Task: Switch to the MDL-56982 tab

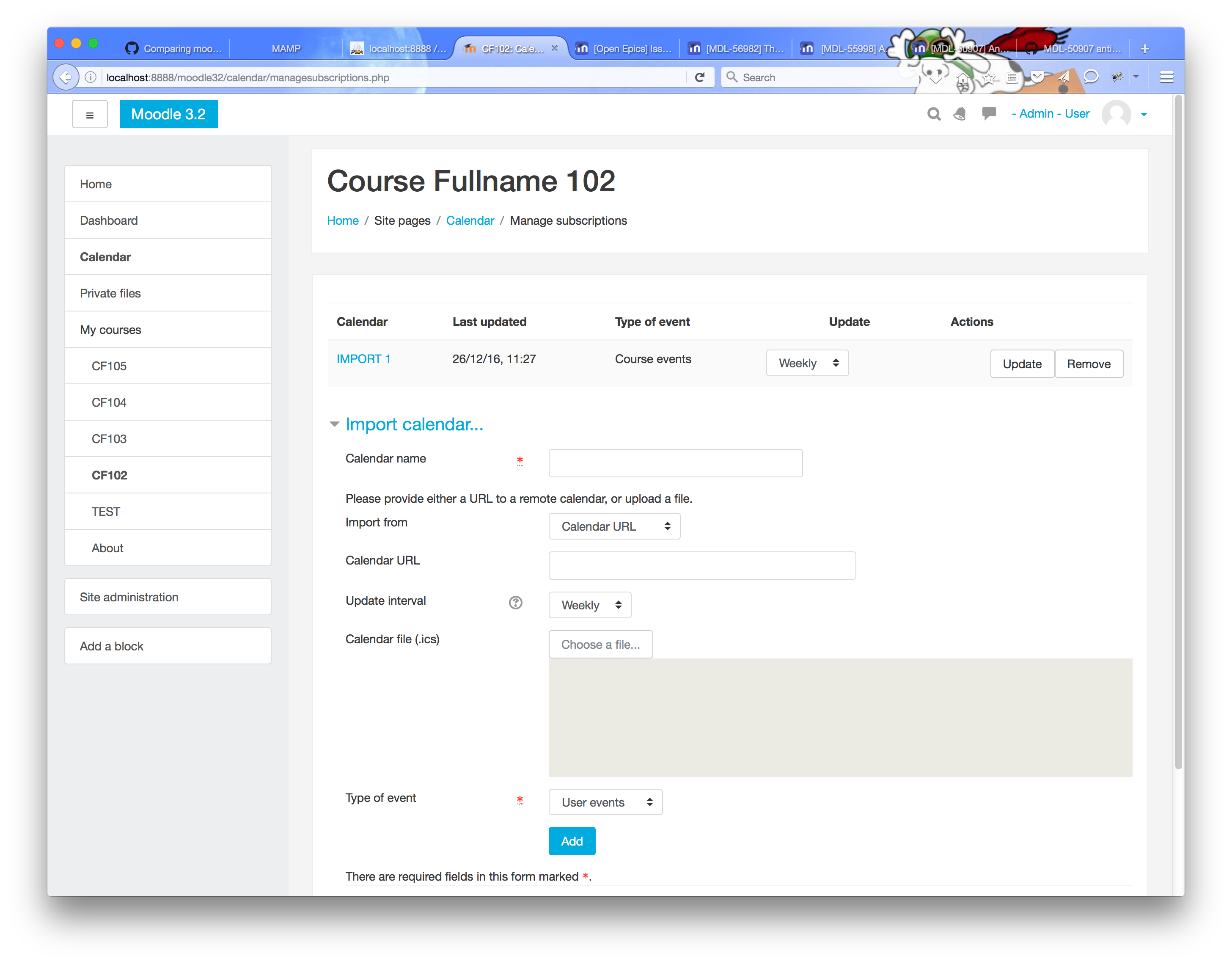Action: [736, 49]
